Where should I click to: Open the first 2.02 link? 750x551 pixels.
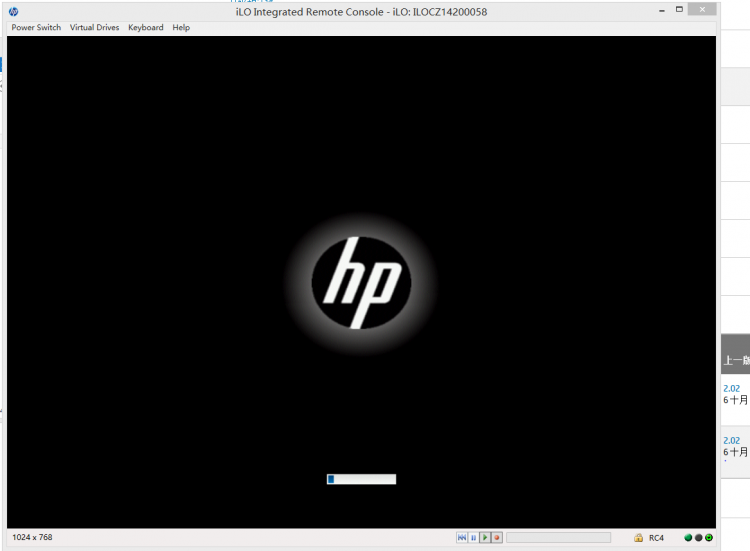pyautogui.click(x=731, y=388)
